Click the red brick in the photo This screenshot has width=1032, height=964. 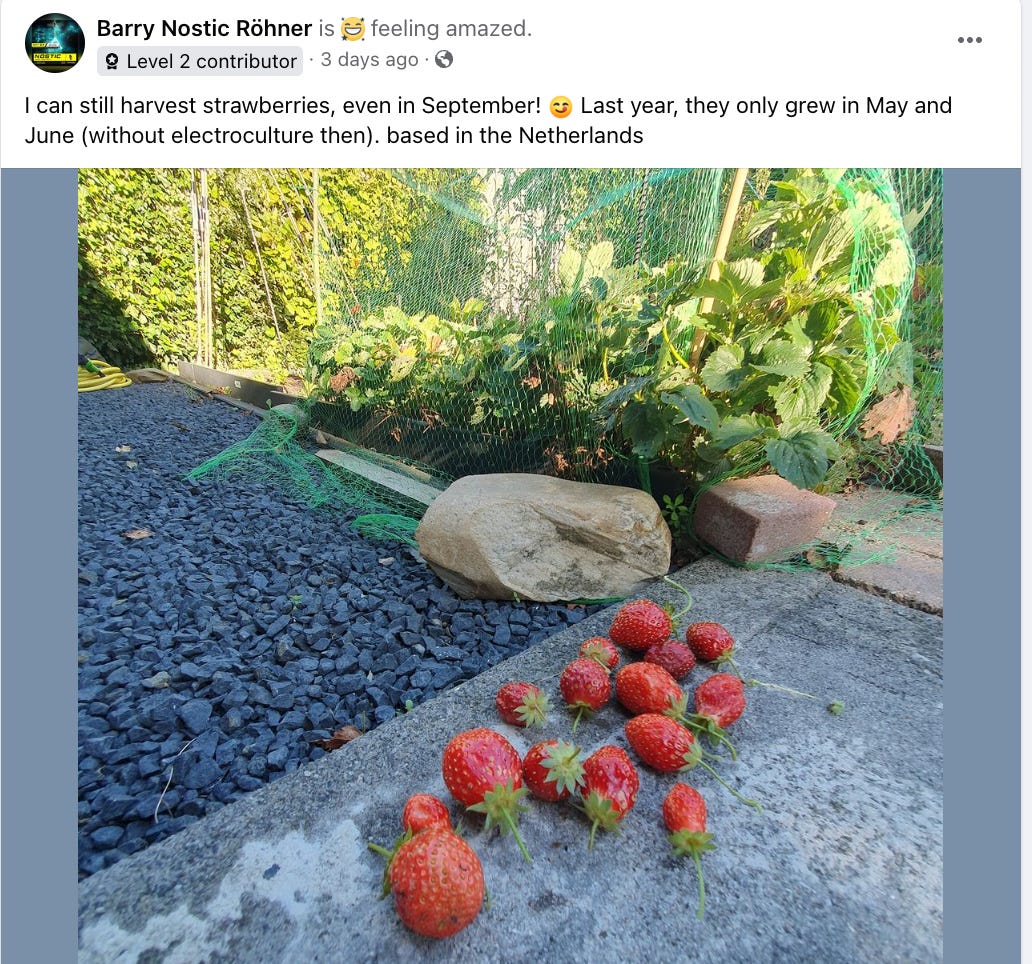point(762,517)
